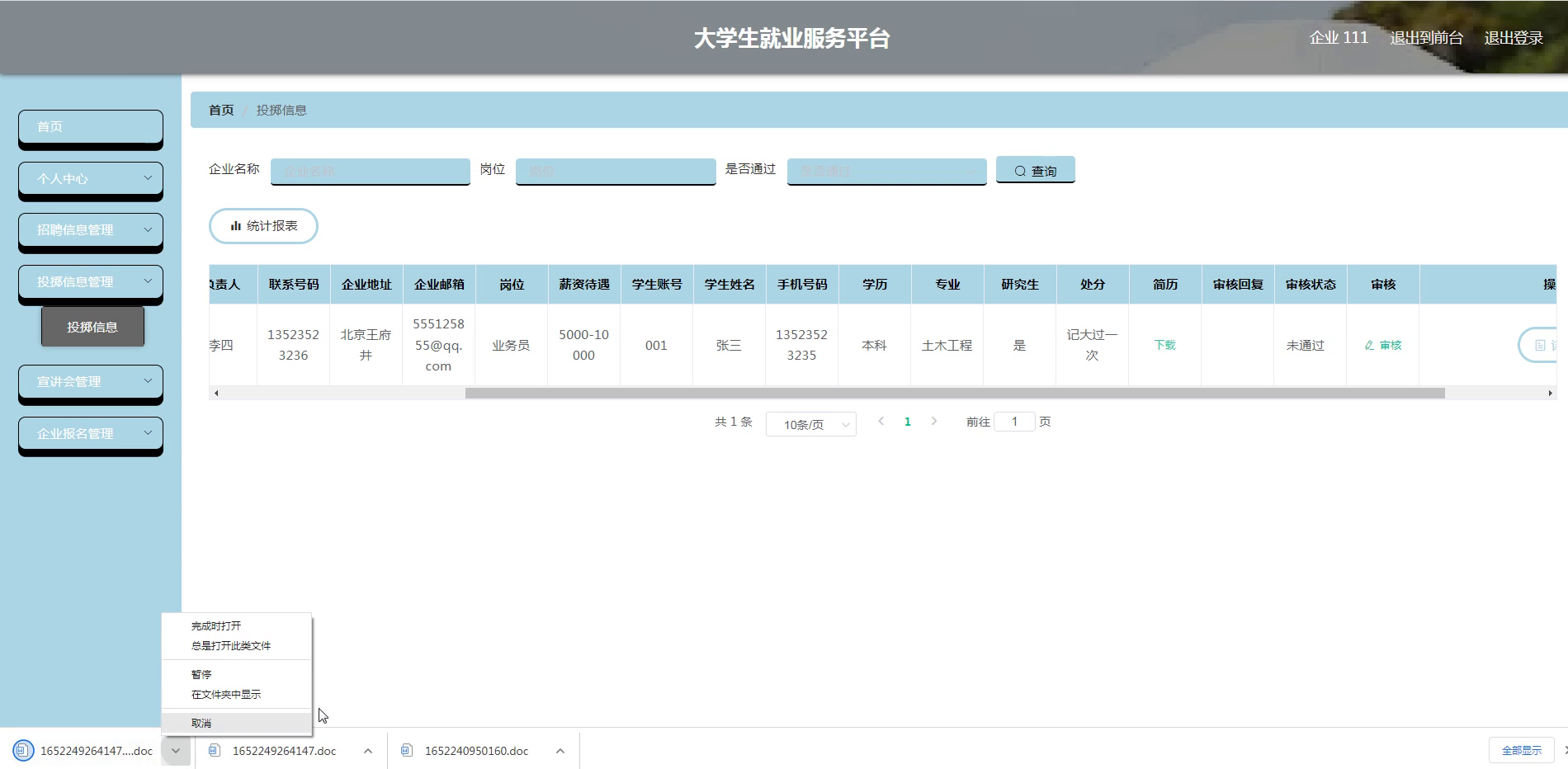Screen dimensions: 1568x769
Task: Click the table scrollbar left arrow
Action: pos(216,393)
